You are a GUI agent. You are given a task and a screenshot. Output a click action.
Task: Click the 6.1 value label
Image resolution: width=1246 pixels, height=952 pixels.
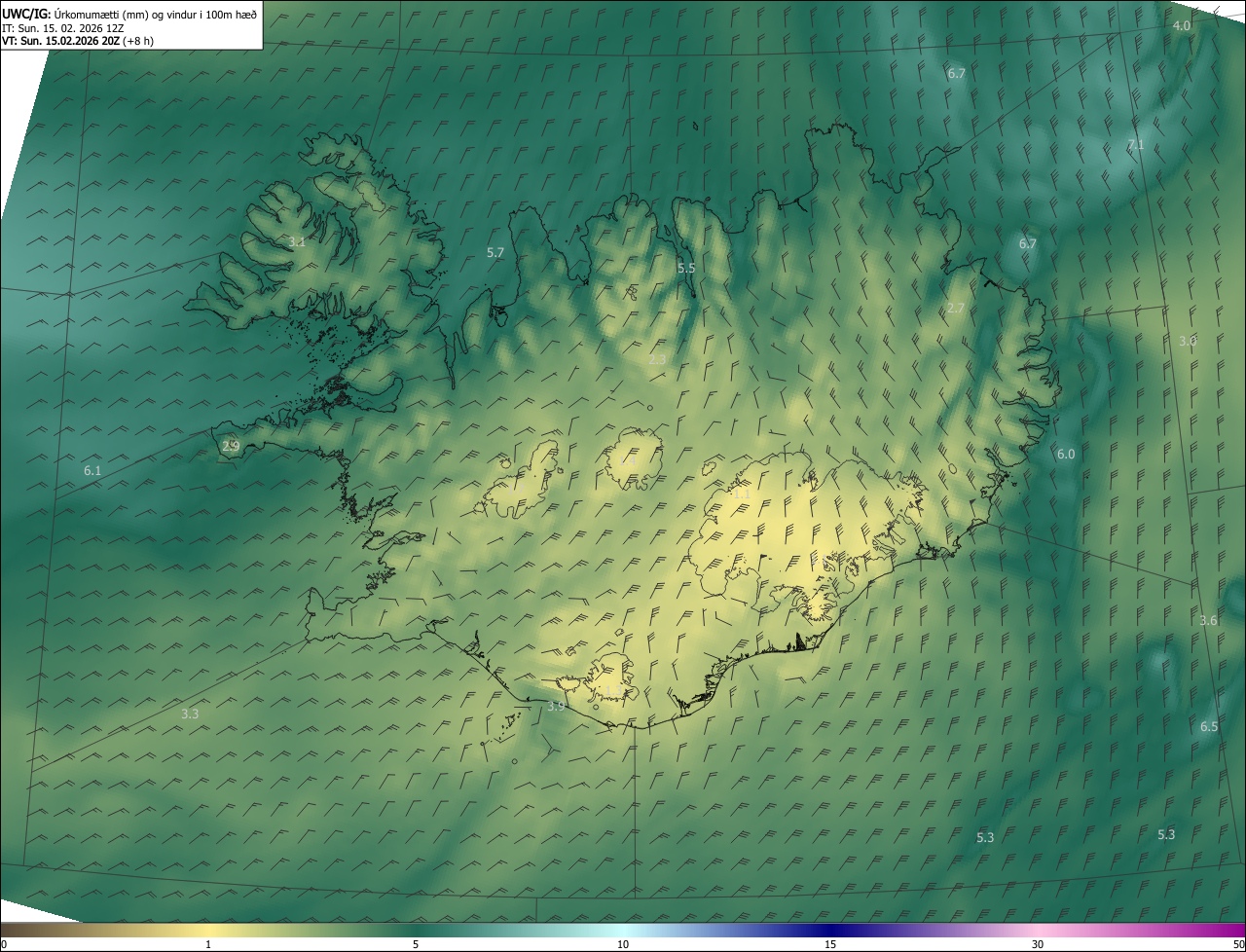click(92, 470)
